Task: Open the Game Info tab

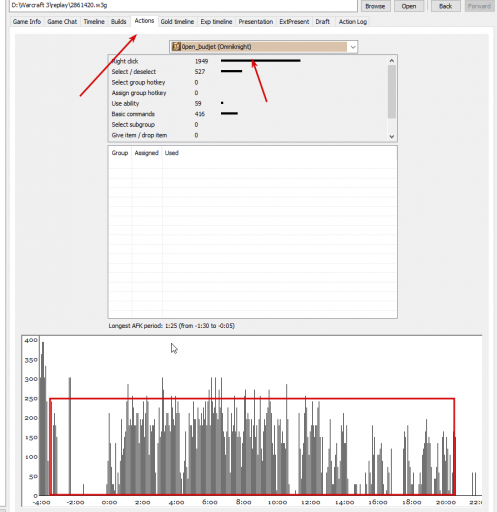Action: tap(27, 22)
